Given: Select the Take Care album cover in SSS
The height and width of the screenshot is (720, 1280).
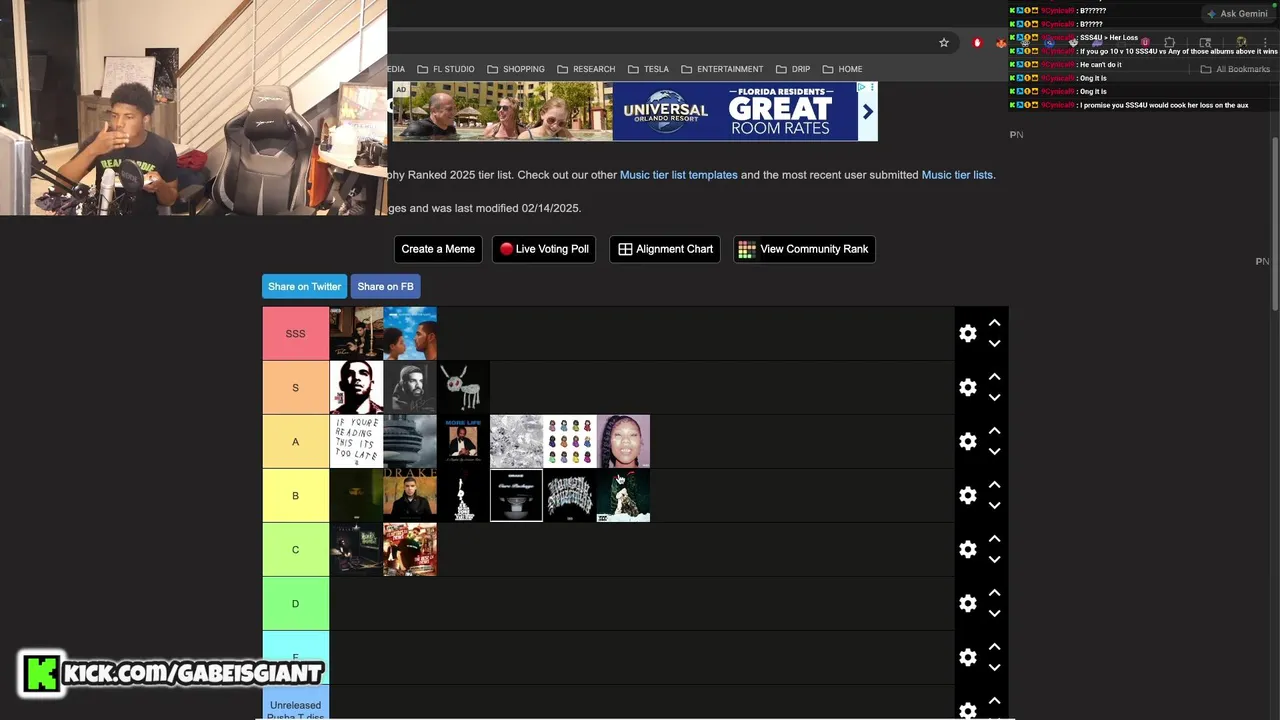Looking at the screenshot, I should [x=356, y=333].
